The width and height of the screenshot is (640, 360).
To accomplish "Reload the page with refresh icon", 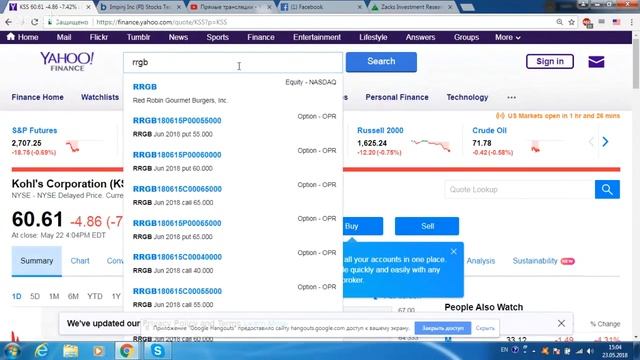I will [x=35, y=22].
